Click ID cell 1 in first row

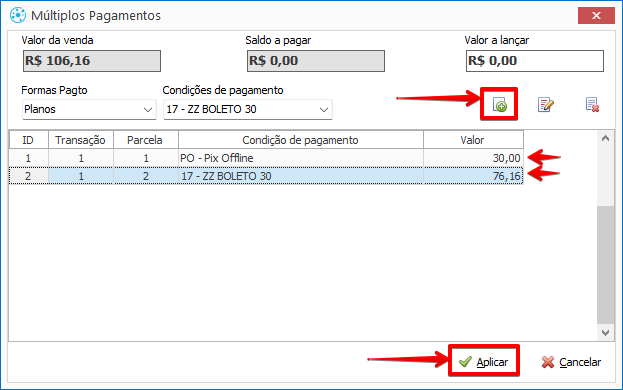(x=29, y=158)
